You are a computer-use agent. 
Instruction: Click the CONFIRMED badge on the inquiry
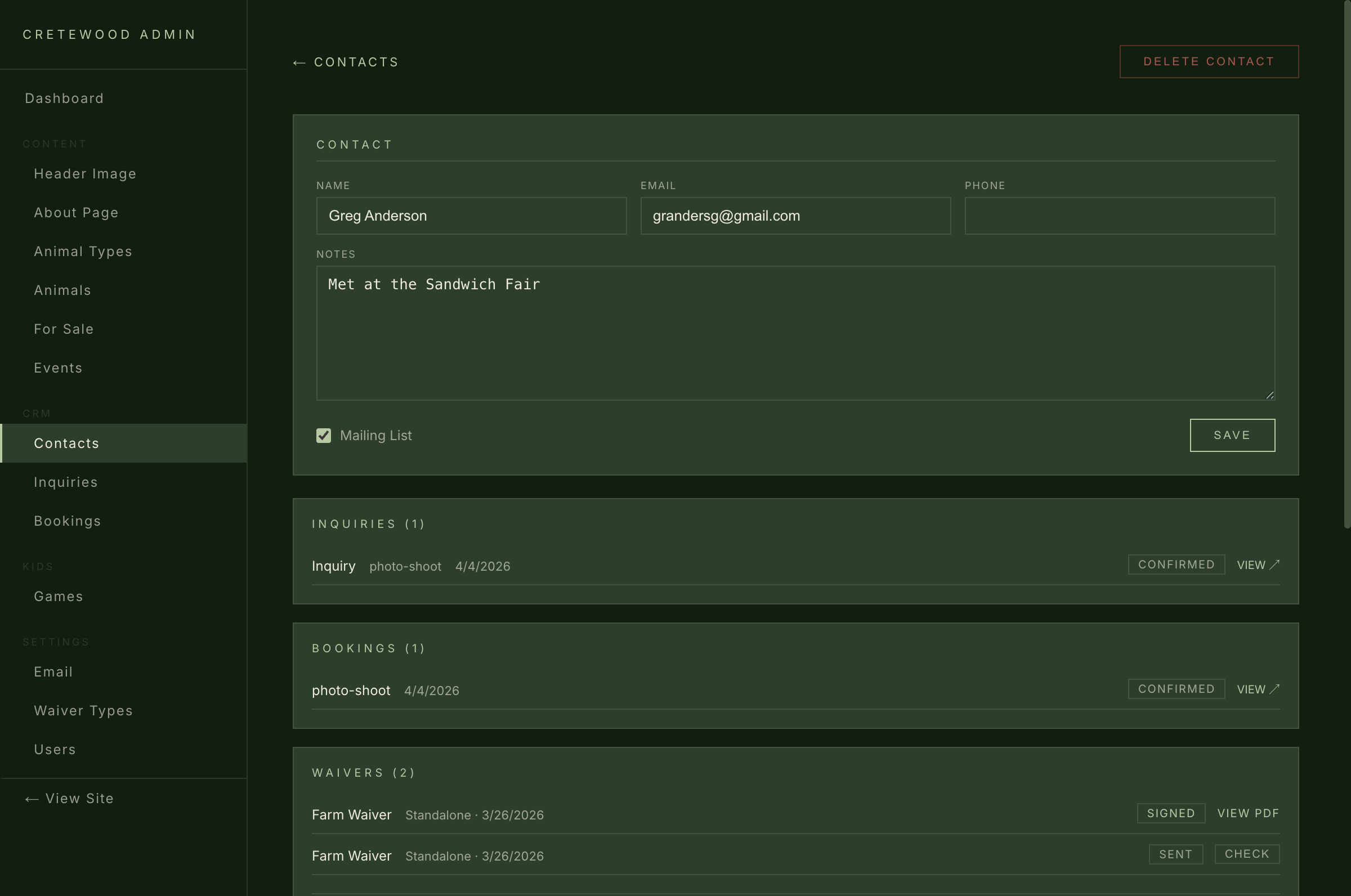1175,564
